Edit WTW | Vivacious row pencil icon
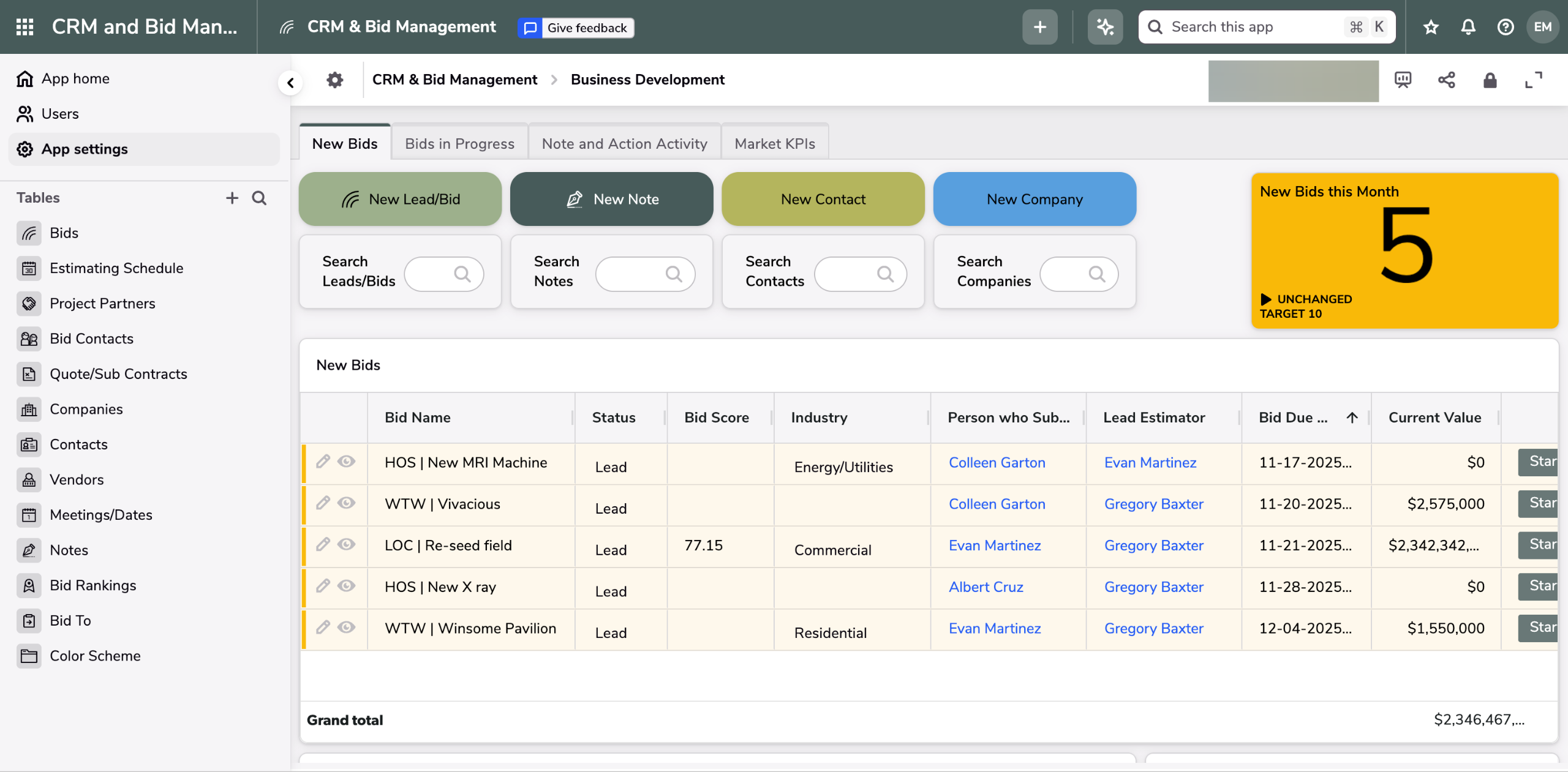This screenshot has height=772, width=1568. (x=323, y=503)
